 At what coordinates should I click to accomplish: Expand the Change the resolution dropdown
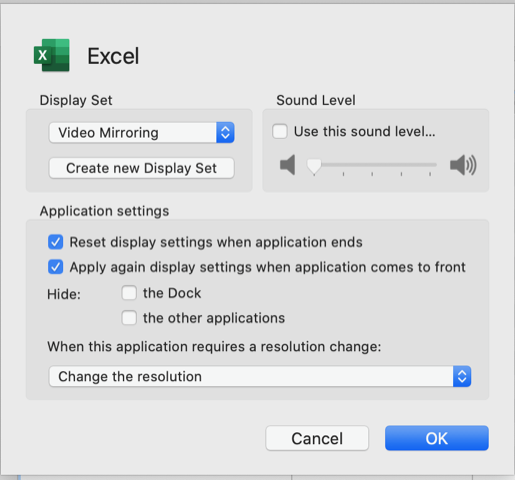coord(260,376)
